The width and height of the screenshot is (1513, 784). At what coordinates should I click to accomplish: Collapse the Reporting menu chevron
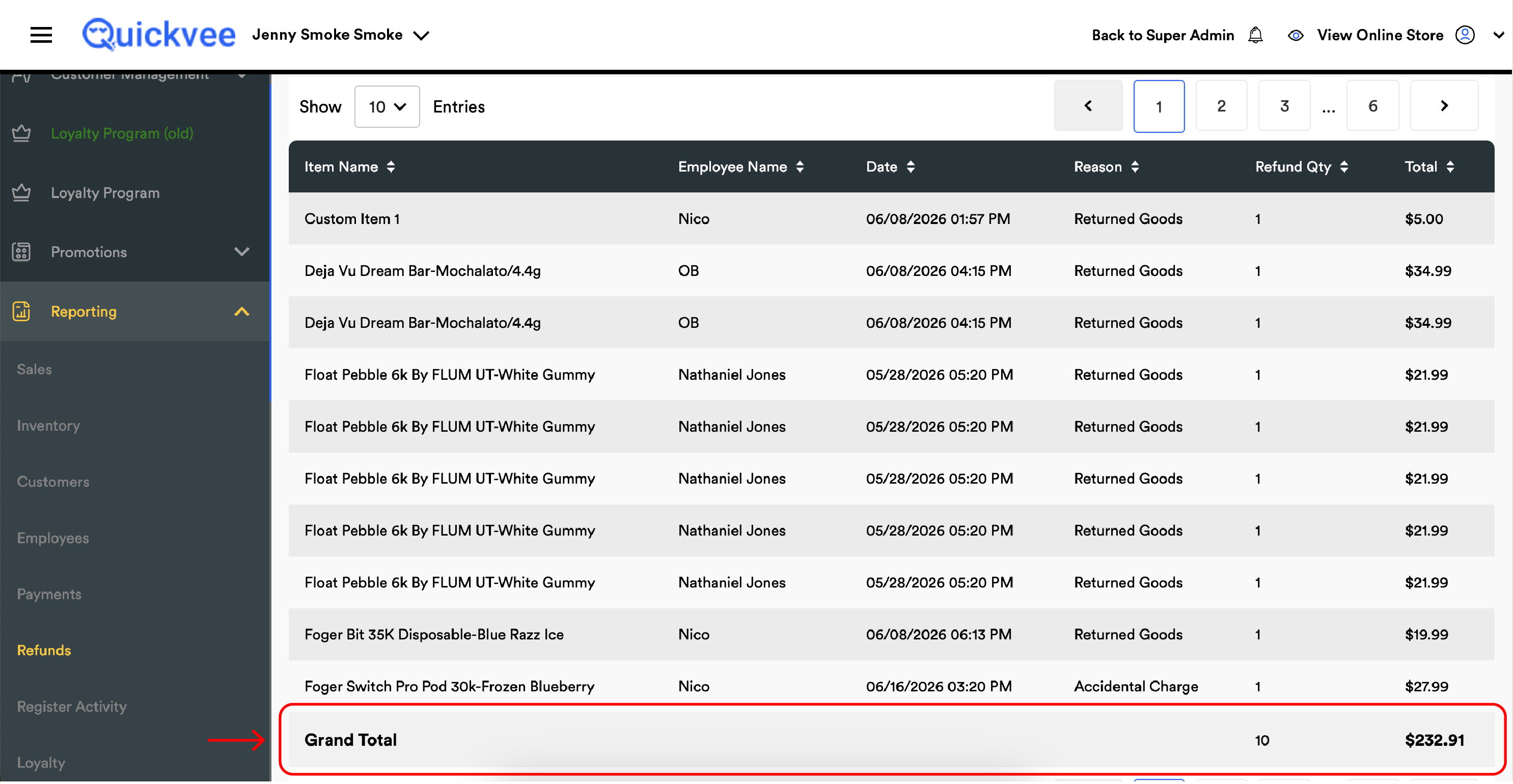click(x=241, y=311)
